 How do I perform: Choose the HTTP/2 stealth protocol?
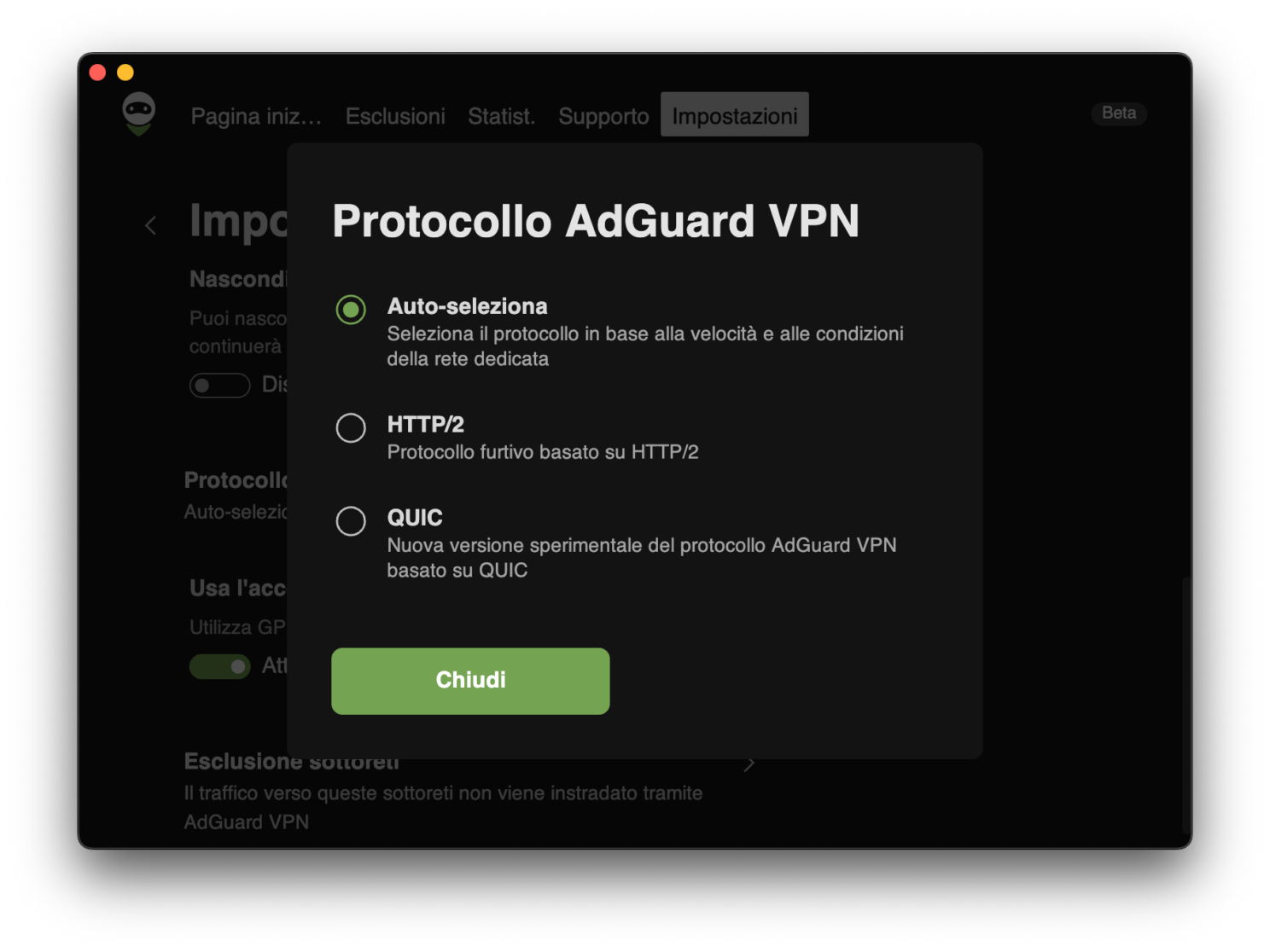coord(351,428)
